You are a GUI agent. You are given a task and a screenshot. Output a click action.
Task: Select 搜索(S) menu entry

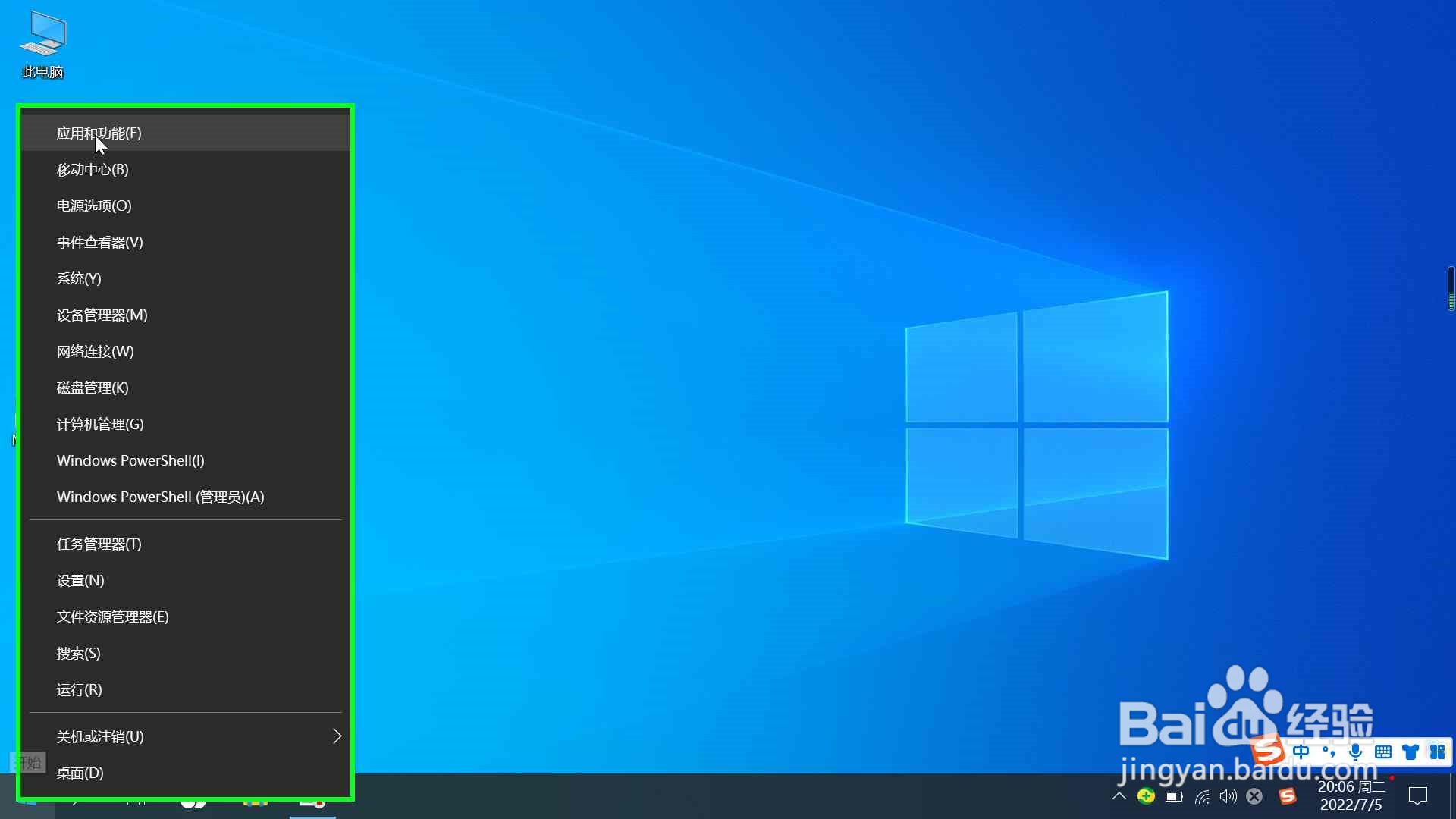[x=186, y=654]
